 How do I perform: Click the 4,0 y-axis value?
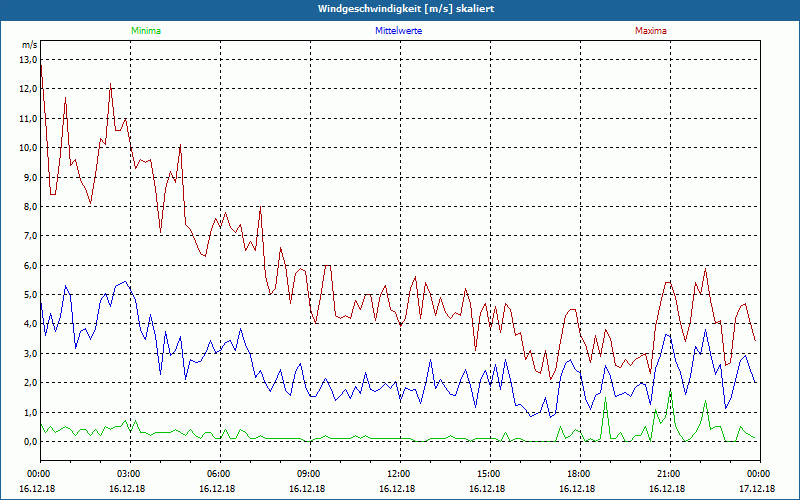(x=31, y=324)
